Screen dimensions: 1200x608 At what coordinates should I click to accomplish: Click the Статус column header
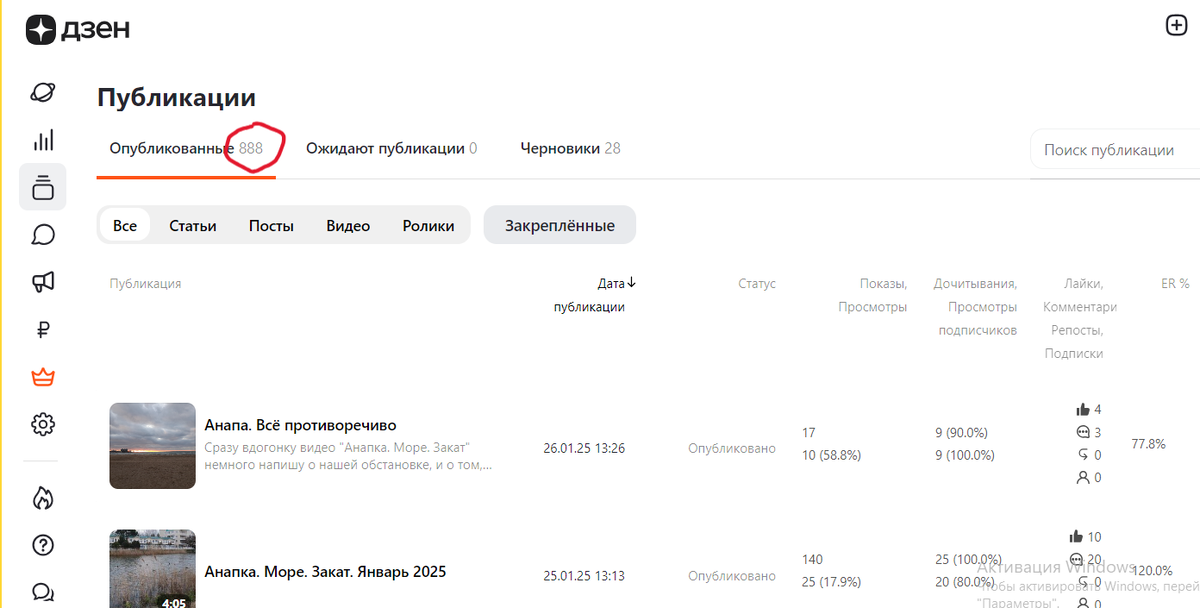pos(757,284)
